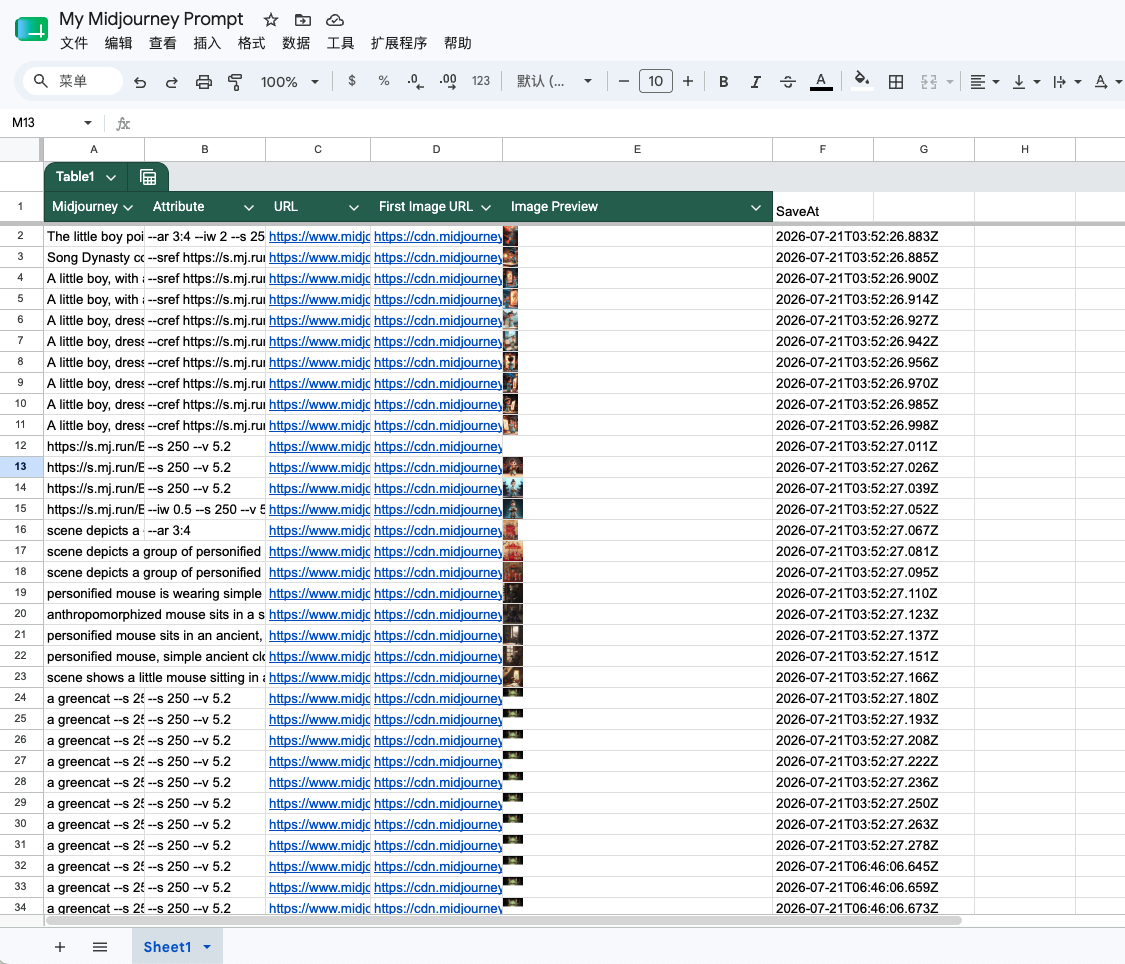The width and height of the screenshot is (1125, 964).
Task: Select column E header
Action: coord(637,149)
